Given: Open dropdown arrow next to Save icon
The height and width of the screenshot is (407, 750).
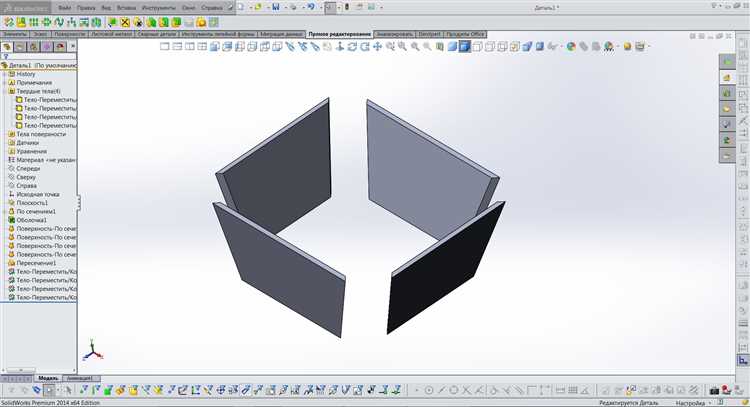Looking at the screenshot, I should pyautogui.click(x=285, y=8).
